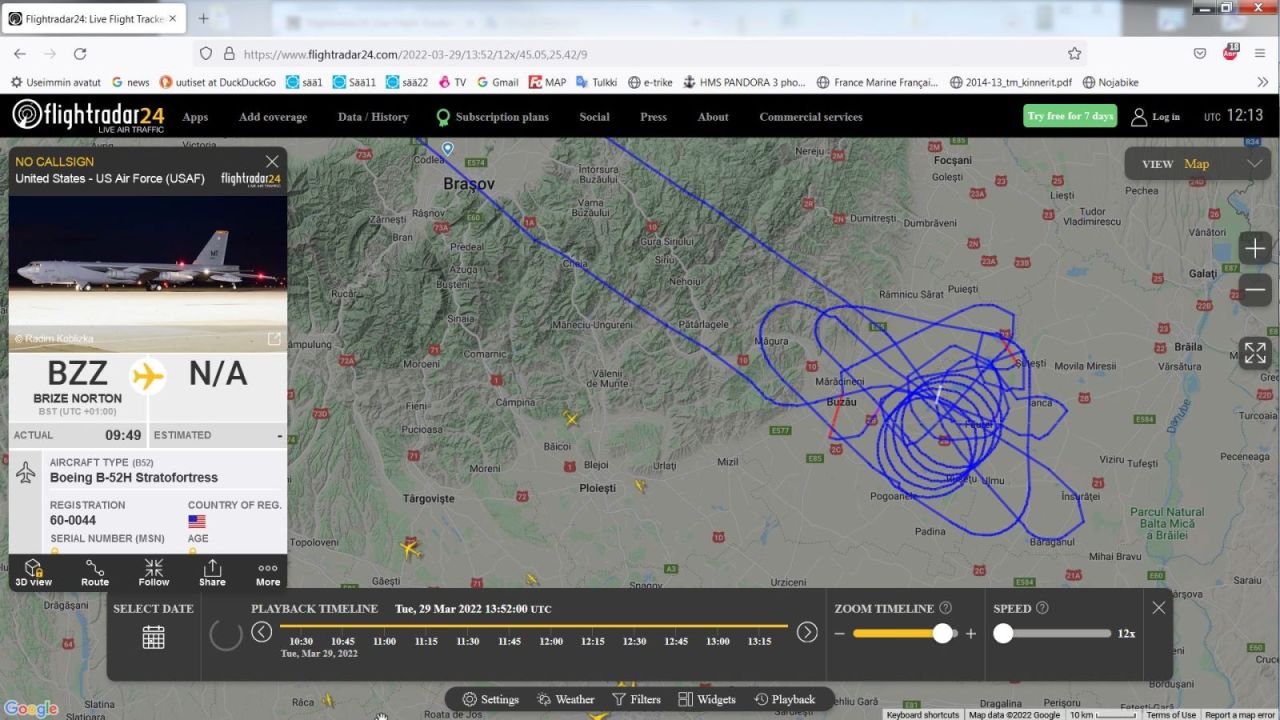
Task: Open the Press menu item
Action: pos(653,117)
